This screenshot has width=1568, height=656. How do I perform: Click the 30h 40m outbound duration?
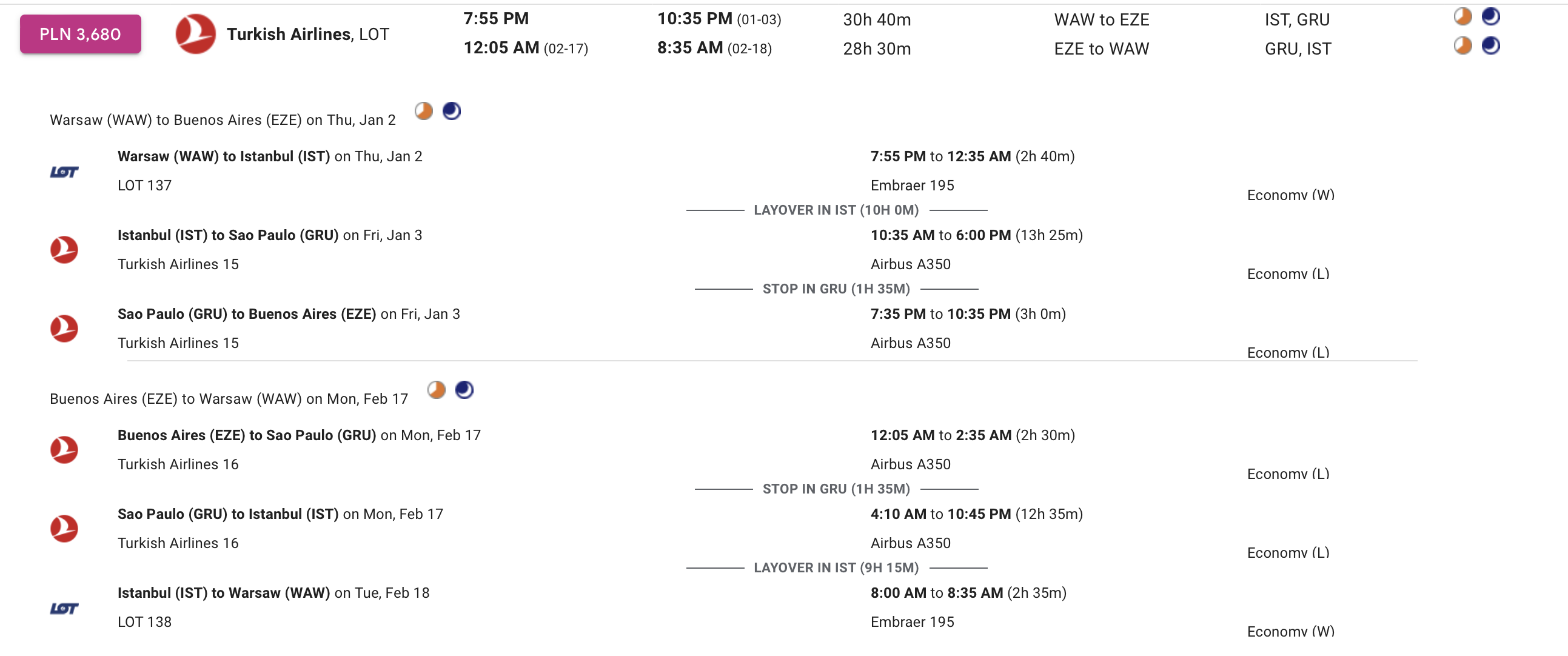pyautogui.click(x=877, y=19)
